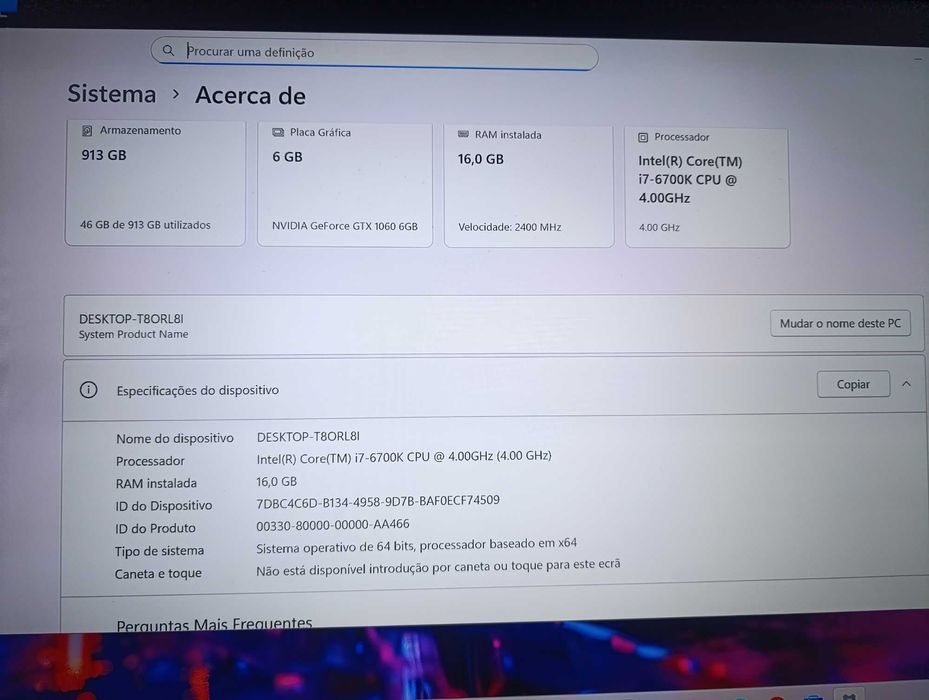929x700 pixels.
Task: Click the info icon beside Especificações do dispositivo
Action: 89,390
